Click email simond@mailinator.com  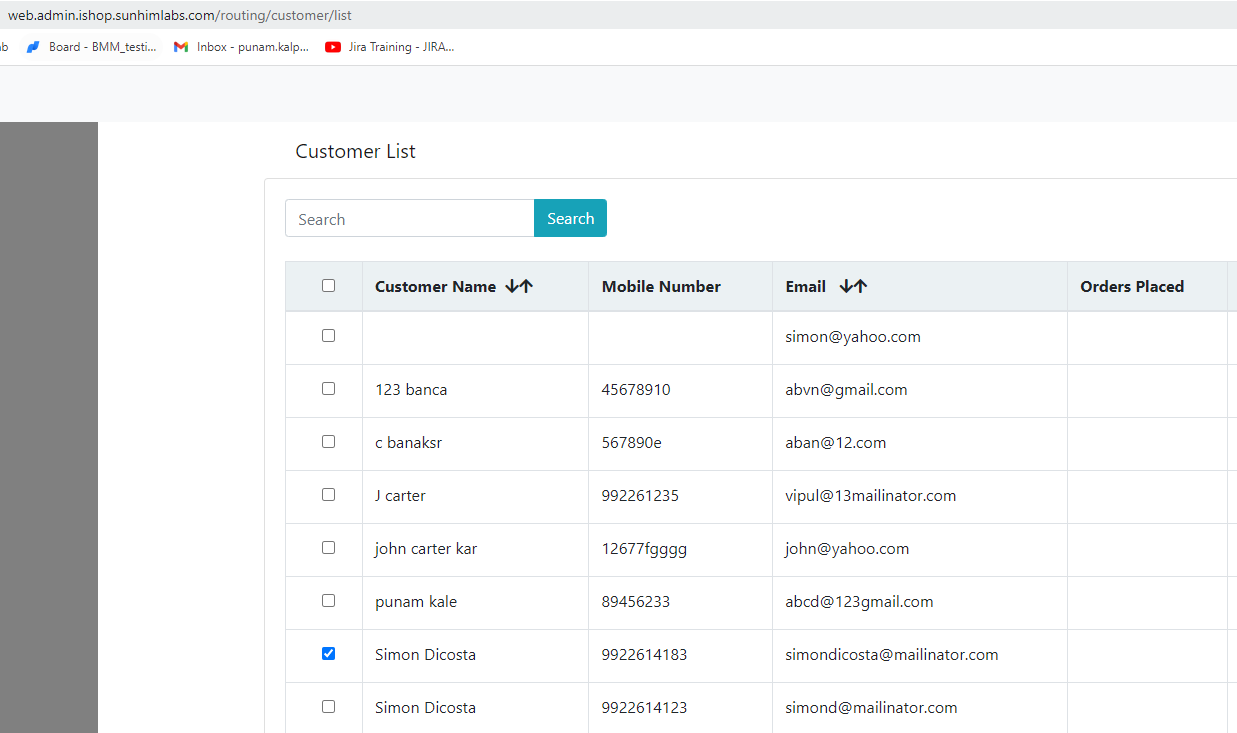[x=871, y=708]
